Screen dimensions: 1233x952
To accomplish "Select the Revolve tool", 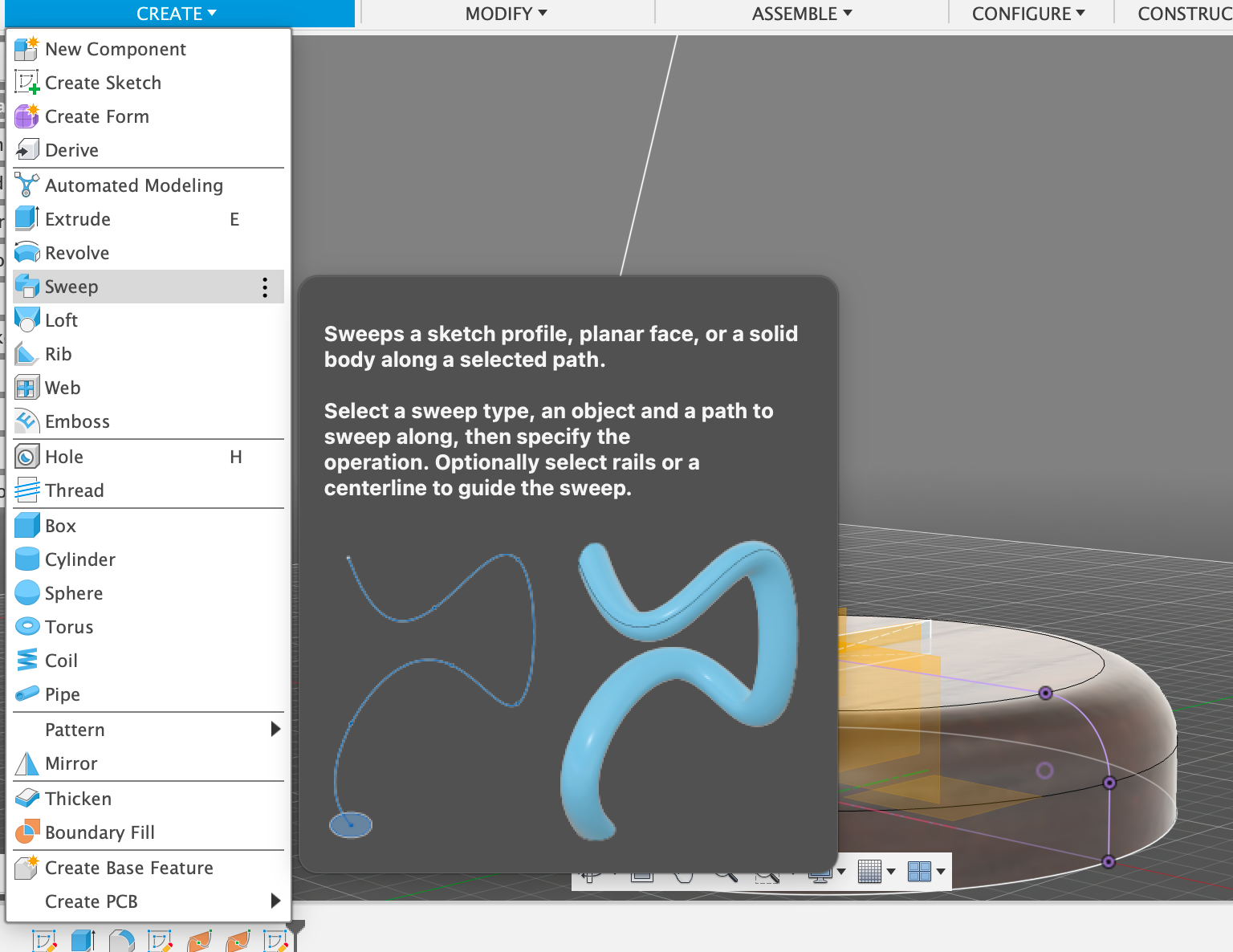I will 77,253.
